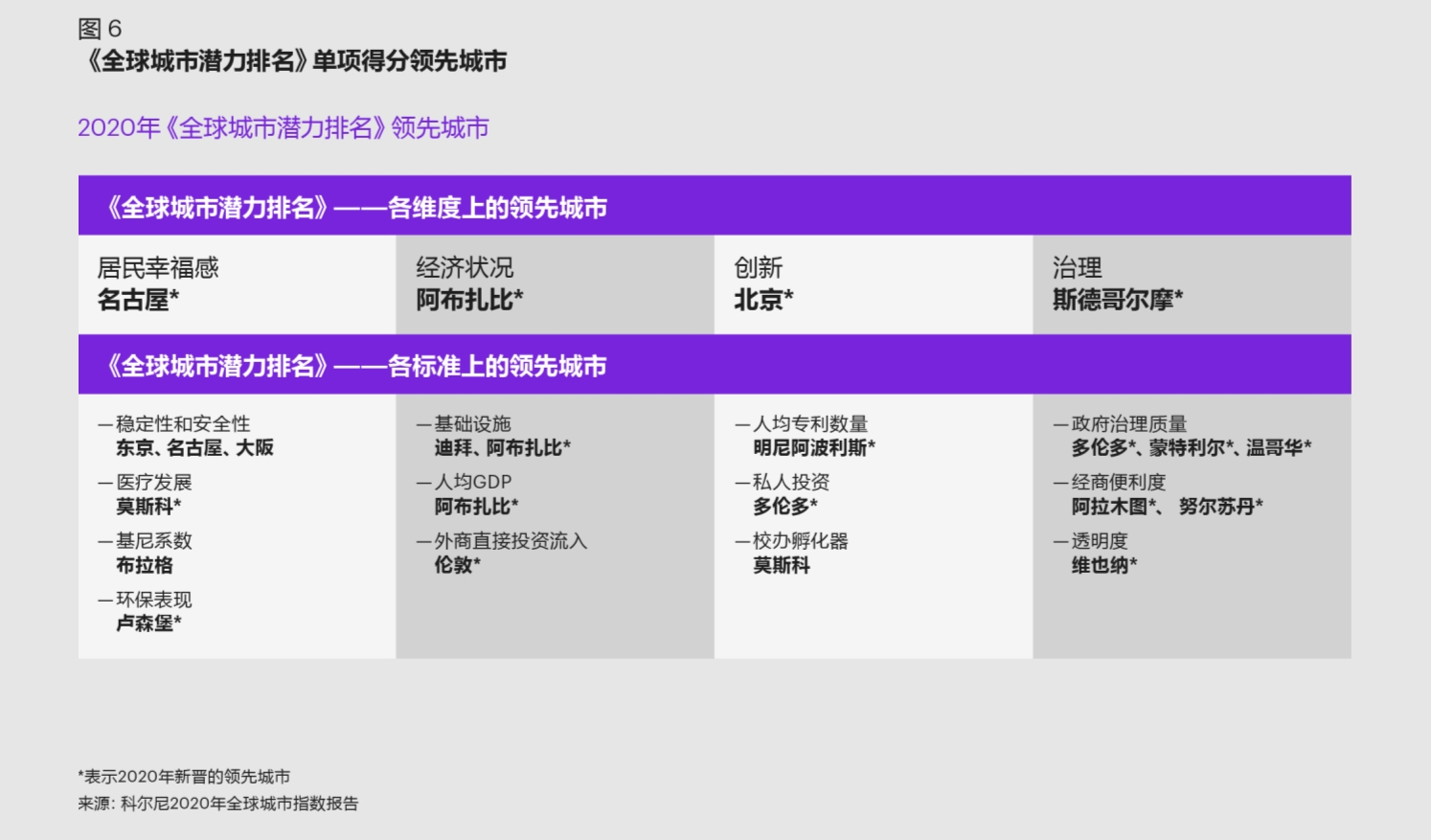点击紫色链接"2020年《全球城市潜力排名》领先城市"

coord(284,128)
